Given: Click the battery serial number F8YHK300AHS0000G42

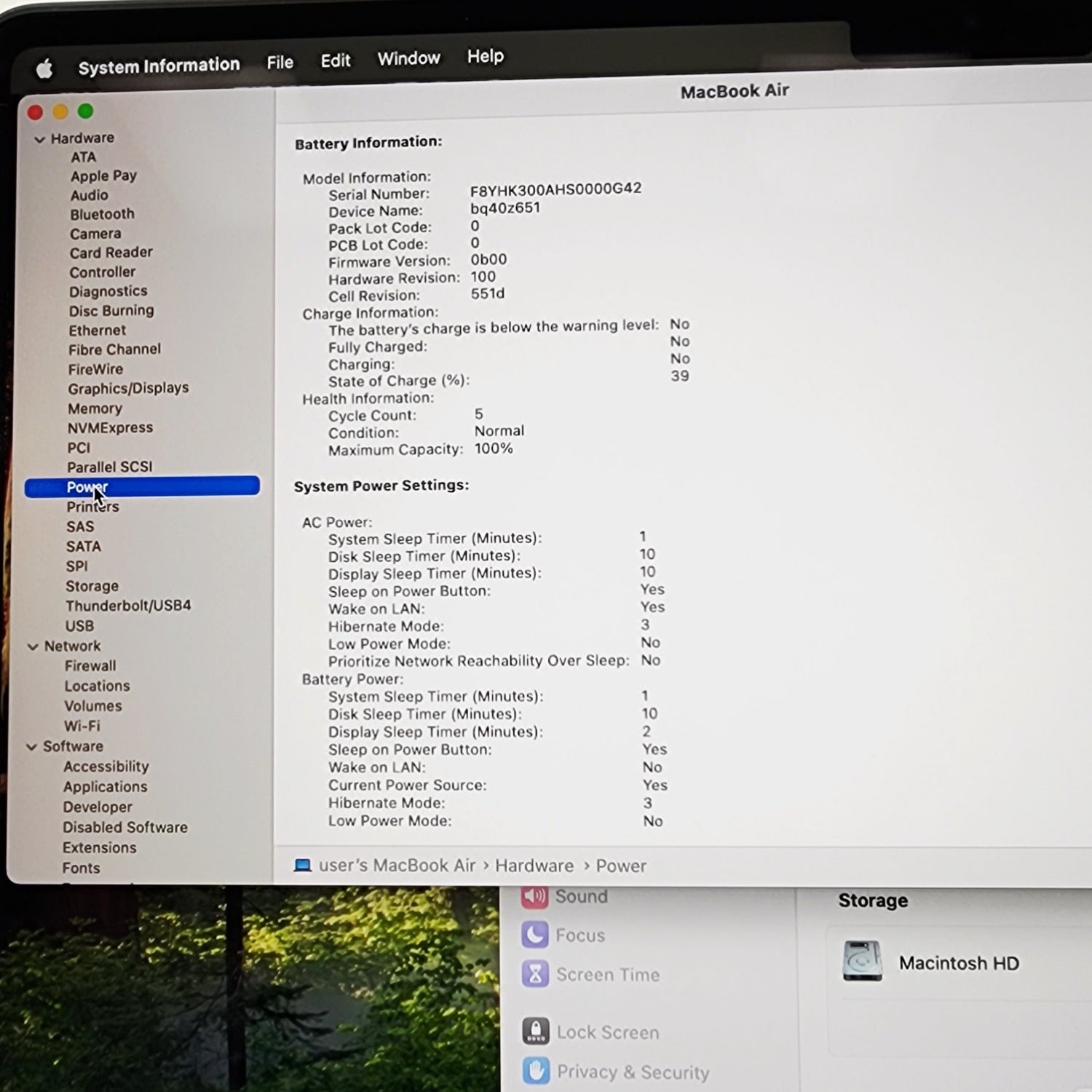Looking at the screenshot, I should pyautogui.click(x=555, y=189).
